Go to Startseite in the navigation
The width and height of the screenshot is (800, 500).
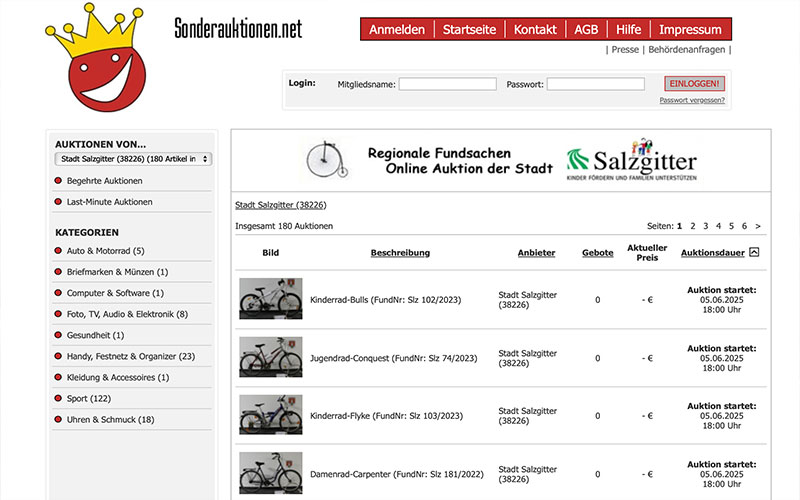pos(469,30)
